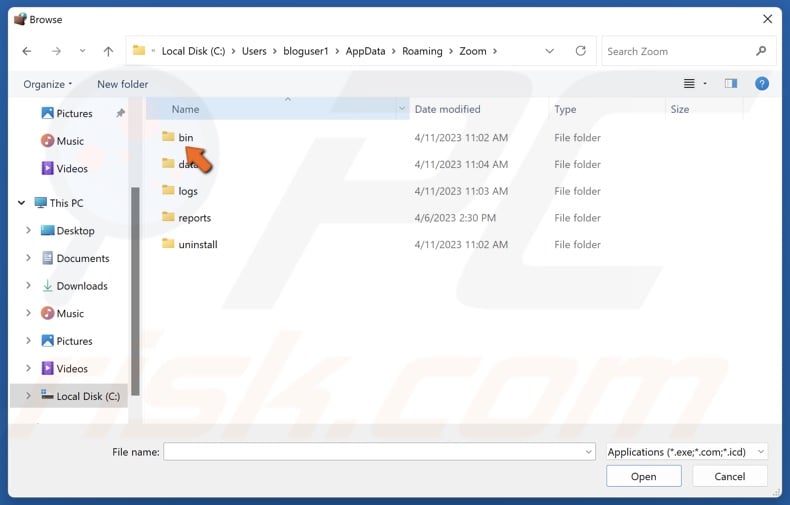
Task: Open the Name column filter dropdown
Action: click(402, 108)
